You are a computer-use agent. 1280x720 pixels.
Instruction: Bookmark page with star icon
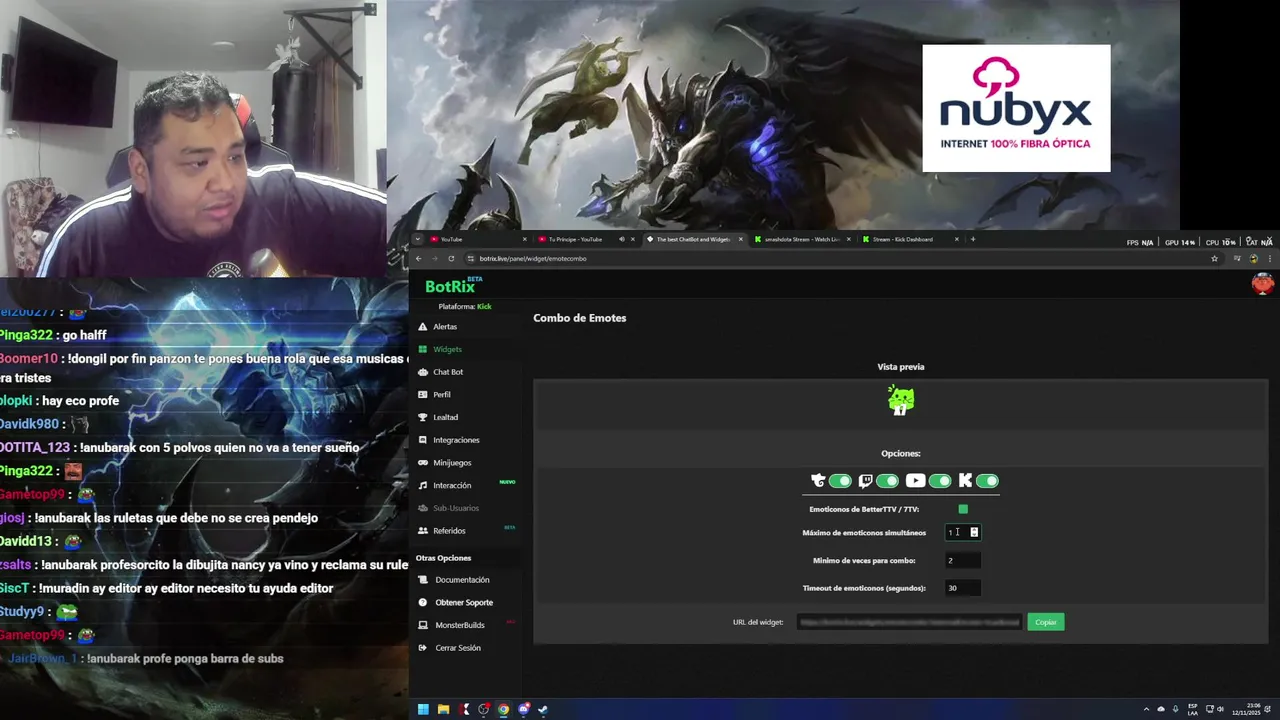coord(1215,258)
